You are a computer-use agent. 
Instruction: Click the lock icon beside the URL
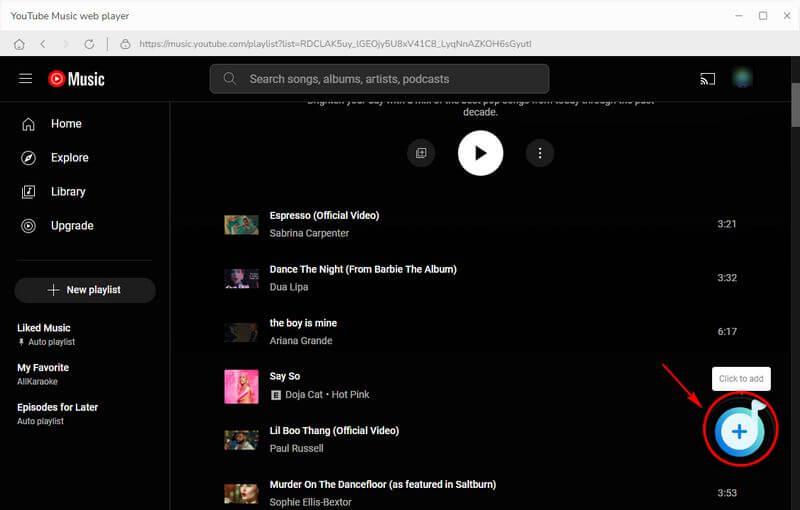[x=125, y=44]
